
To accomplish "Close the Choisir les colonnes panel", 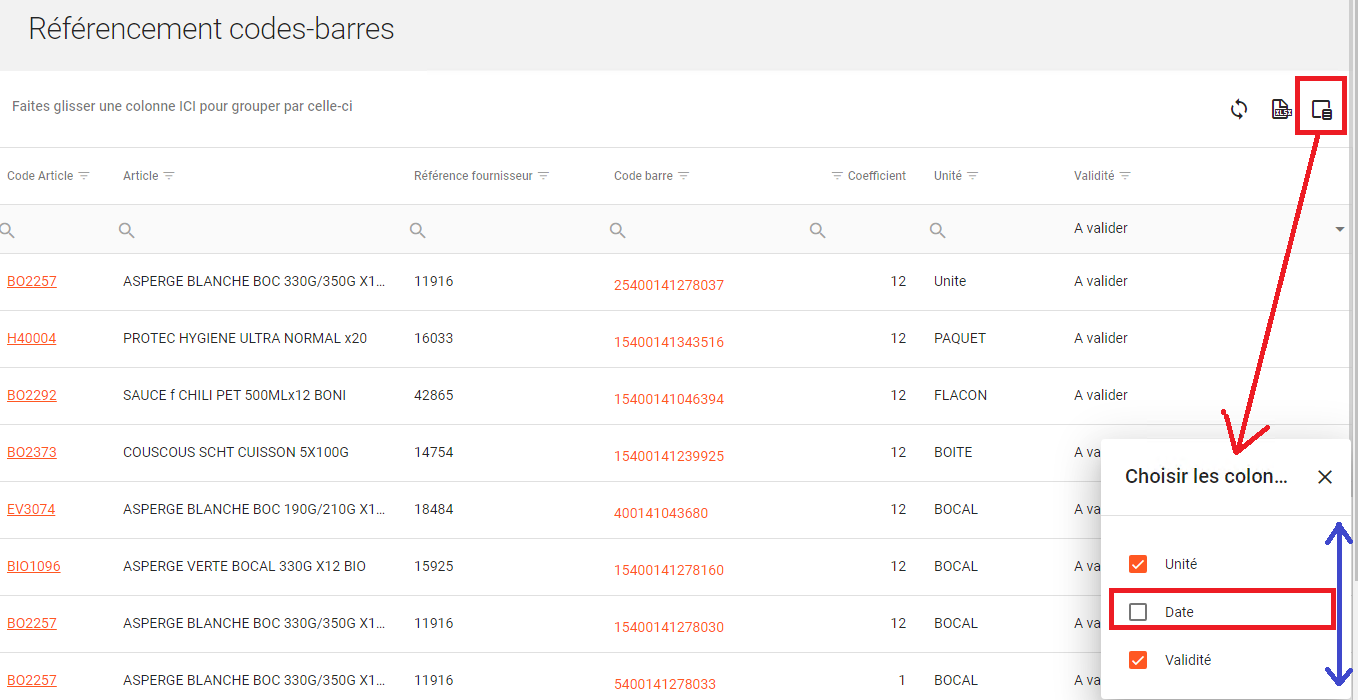I will [x=1325, y=477].
